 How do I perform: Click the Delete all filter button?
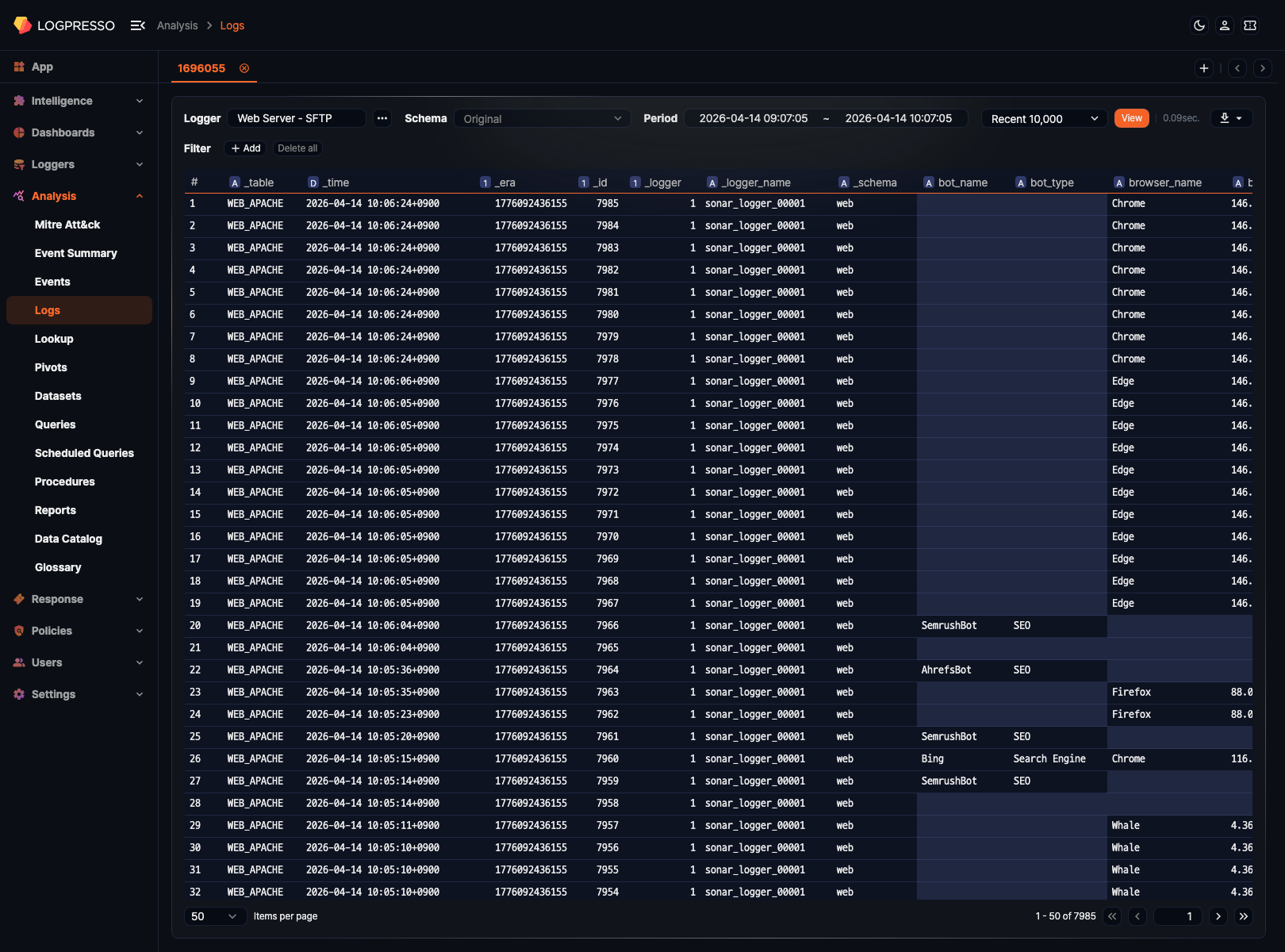coord(297,148)
